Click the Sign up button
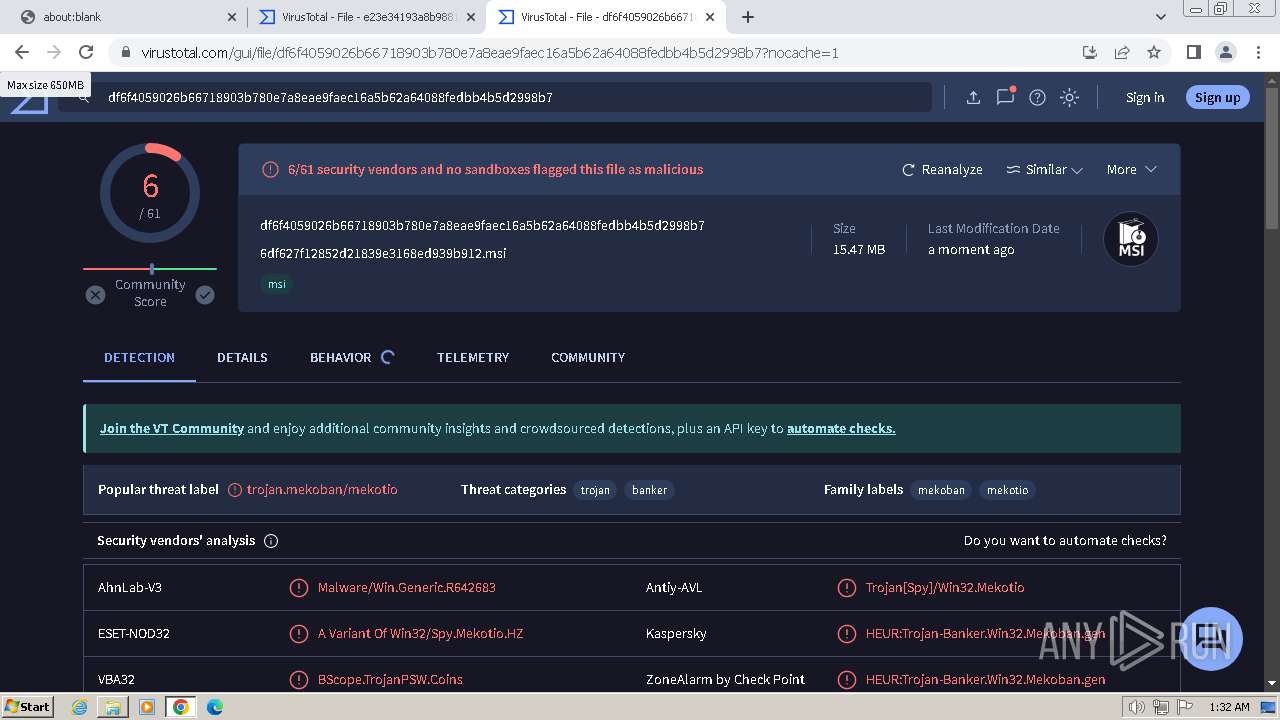This screenshot has height=720, width=1280. point(1217,98)
